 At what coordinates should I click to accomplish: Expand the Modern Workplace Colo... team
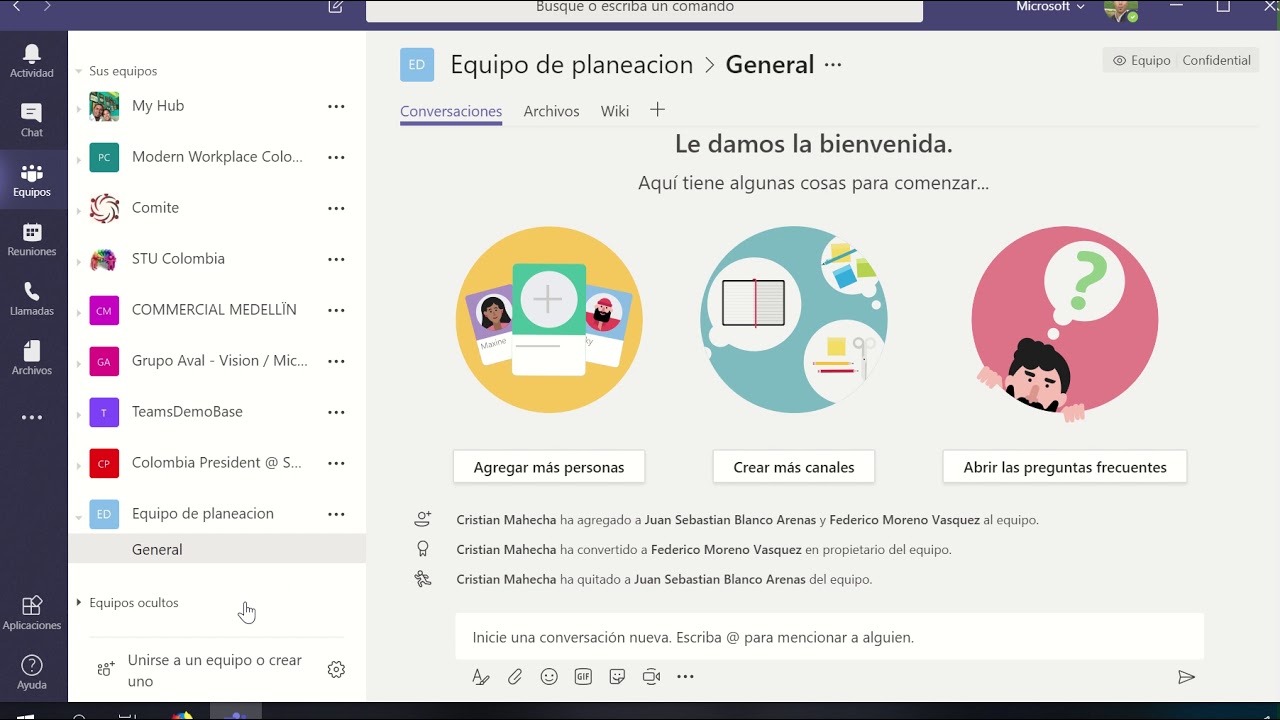tap(79, 159)
